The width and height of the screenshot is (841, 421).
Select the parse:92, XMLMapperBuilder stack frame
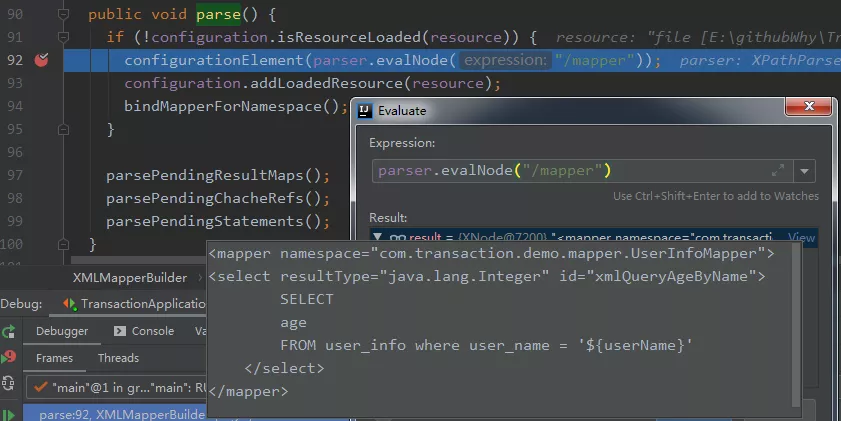click(115, 414)
